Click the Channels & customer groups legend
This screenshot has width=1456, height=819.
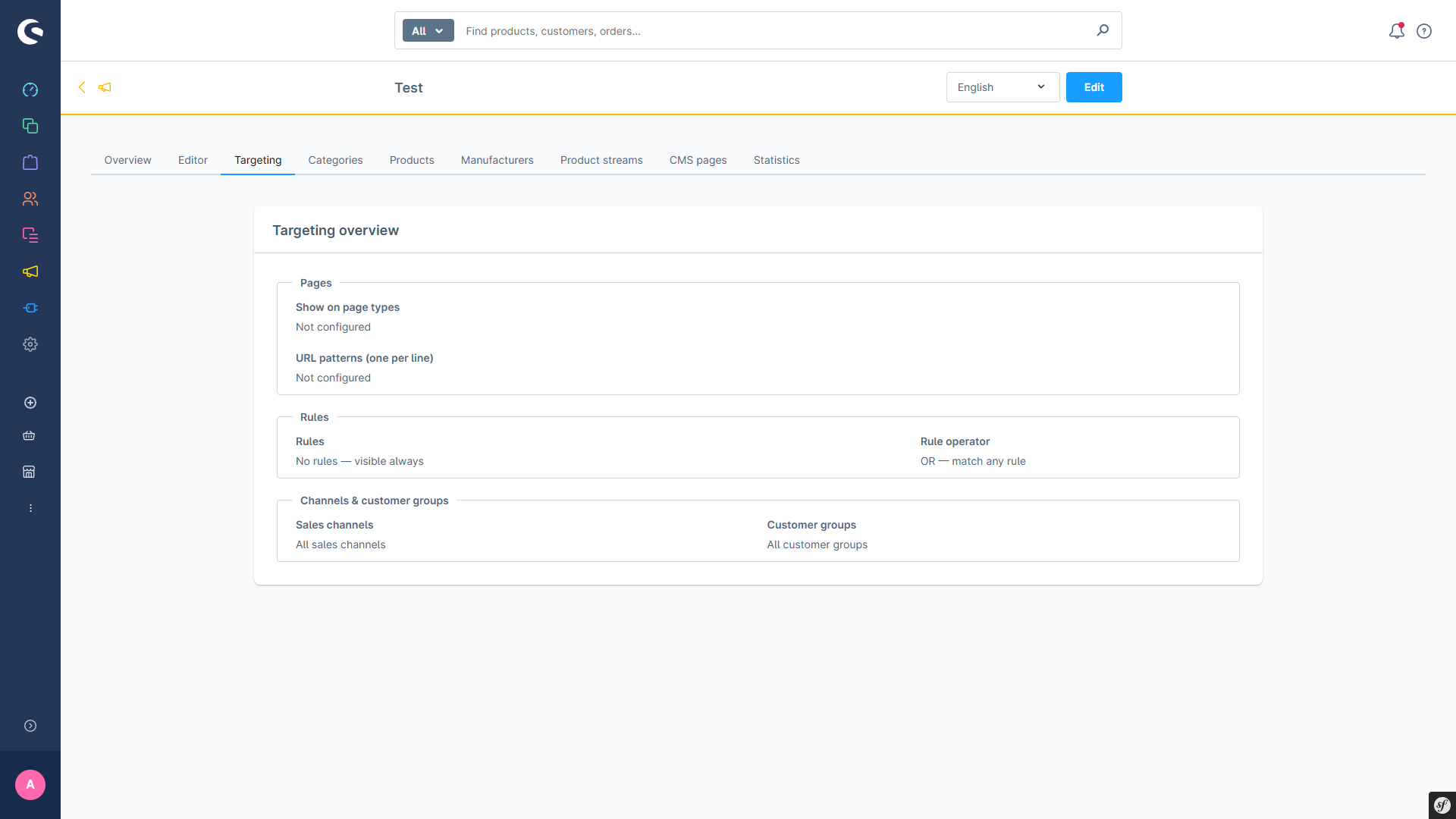pos(374,500)
